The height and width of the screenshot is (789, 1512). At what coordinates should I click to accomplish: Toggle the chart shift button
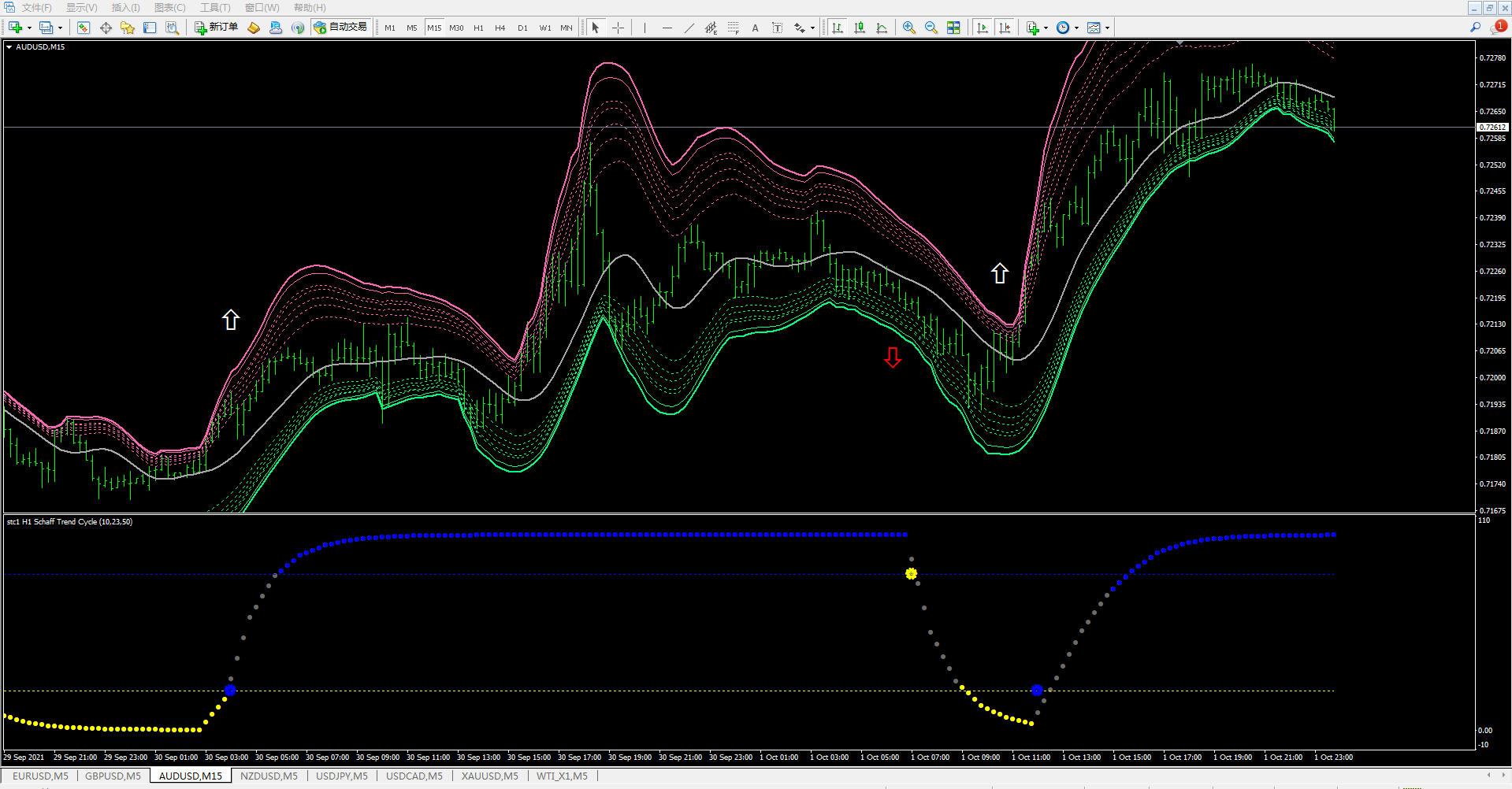point(1005,28)
